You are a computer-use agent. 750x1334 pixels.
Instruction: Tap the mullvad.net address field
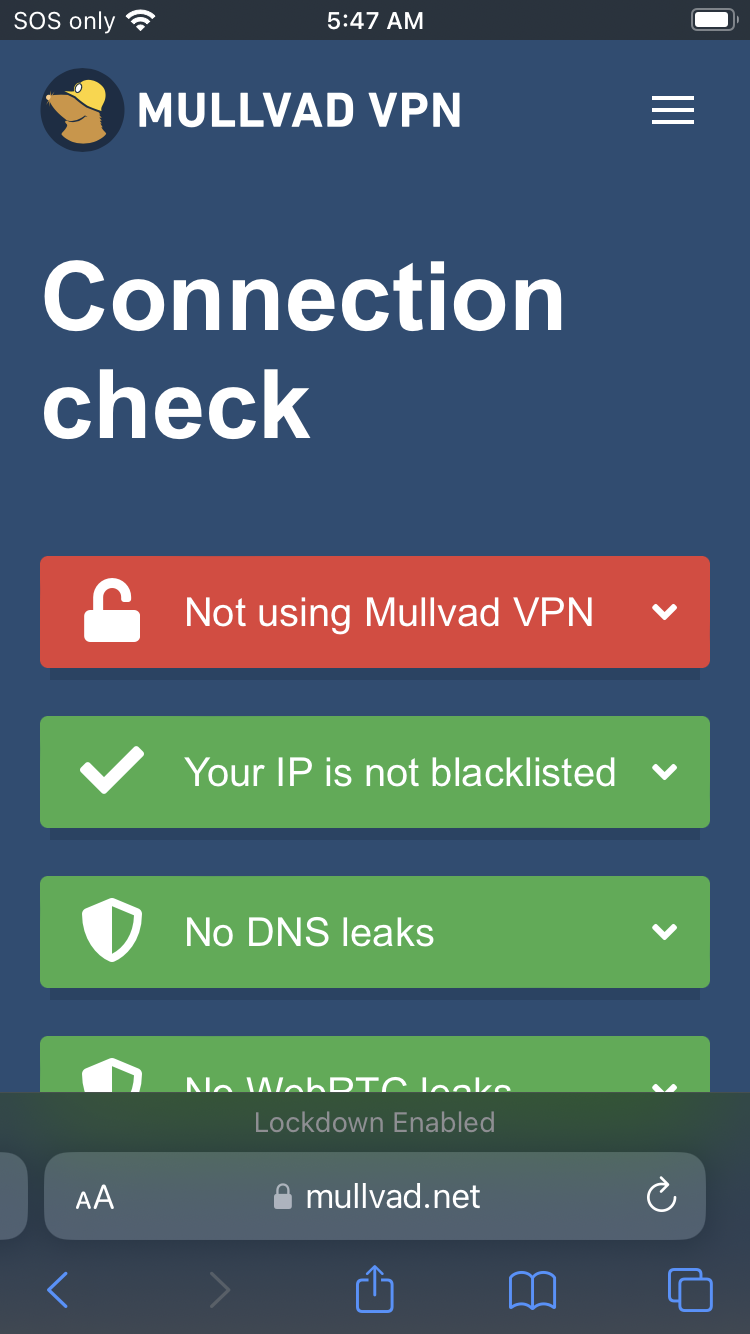375,1196
